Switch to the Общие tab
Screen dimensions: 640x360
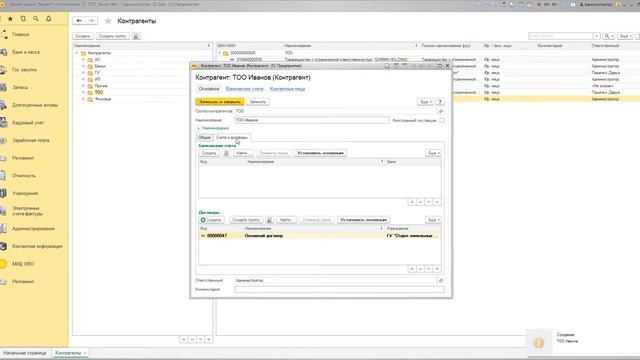204,138
